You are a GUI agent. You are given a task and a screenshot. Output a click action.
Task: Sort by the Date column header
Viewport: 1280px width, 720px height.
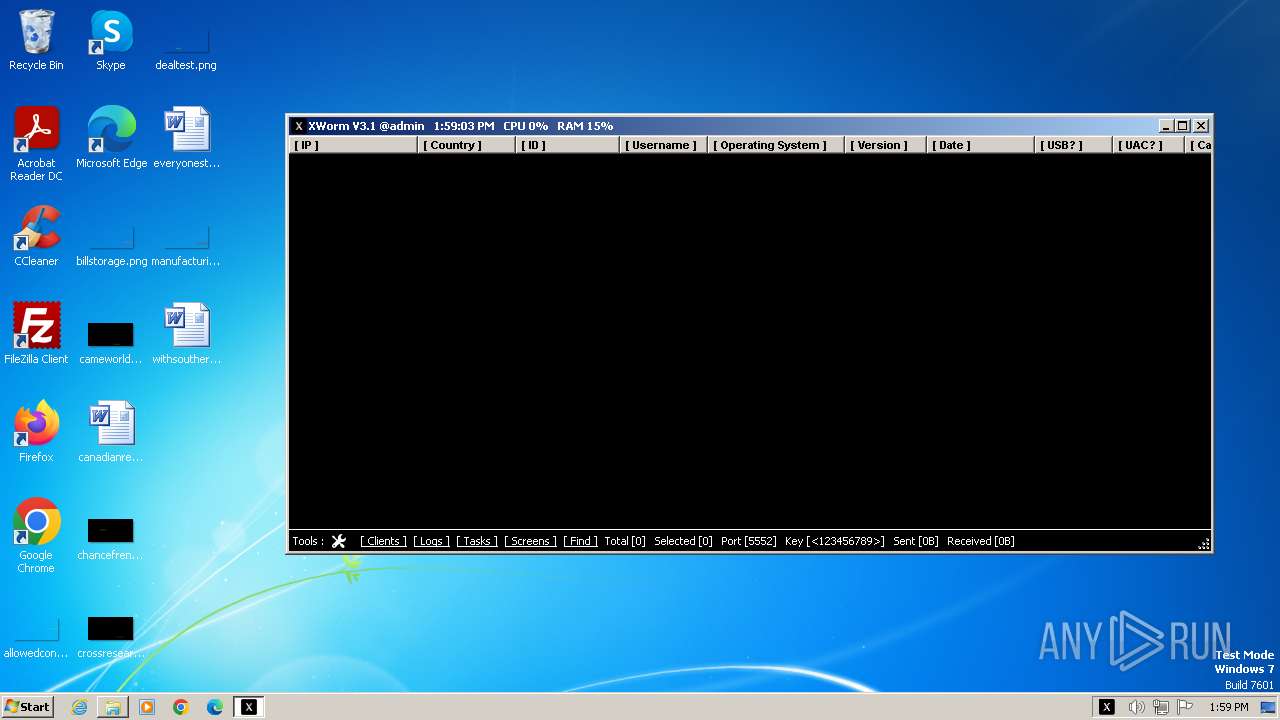(x=979, y=145)
